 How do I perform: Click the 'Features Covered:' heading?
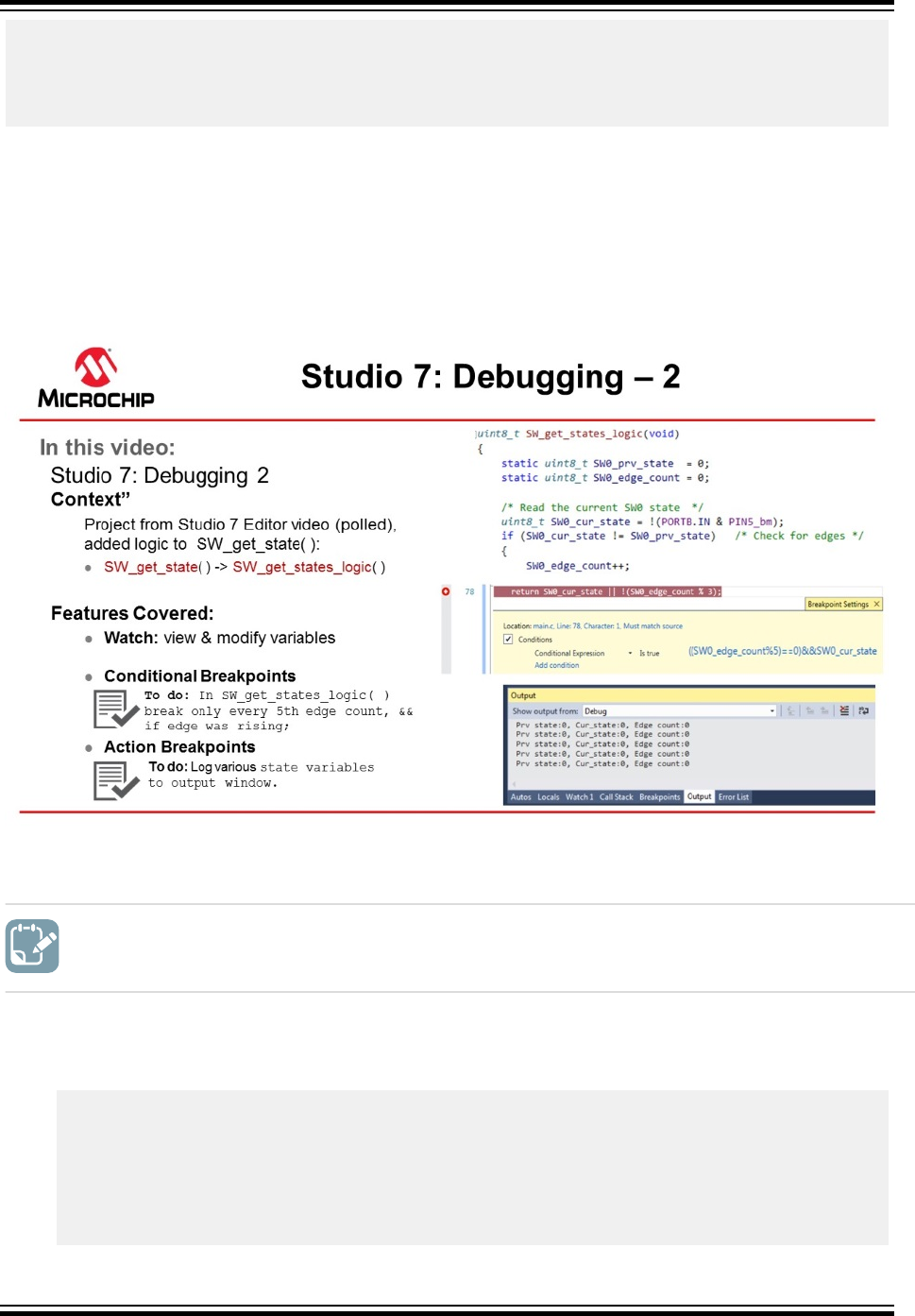point(132,613)
